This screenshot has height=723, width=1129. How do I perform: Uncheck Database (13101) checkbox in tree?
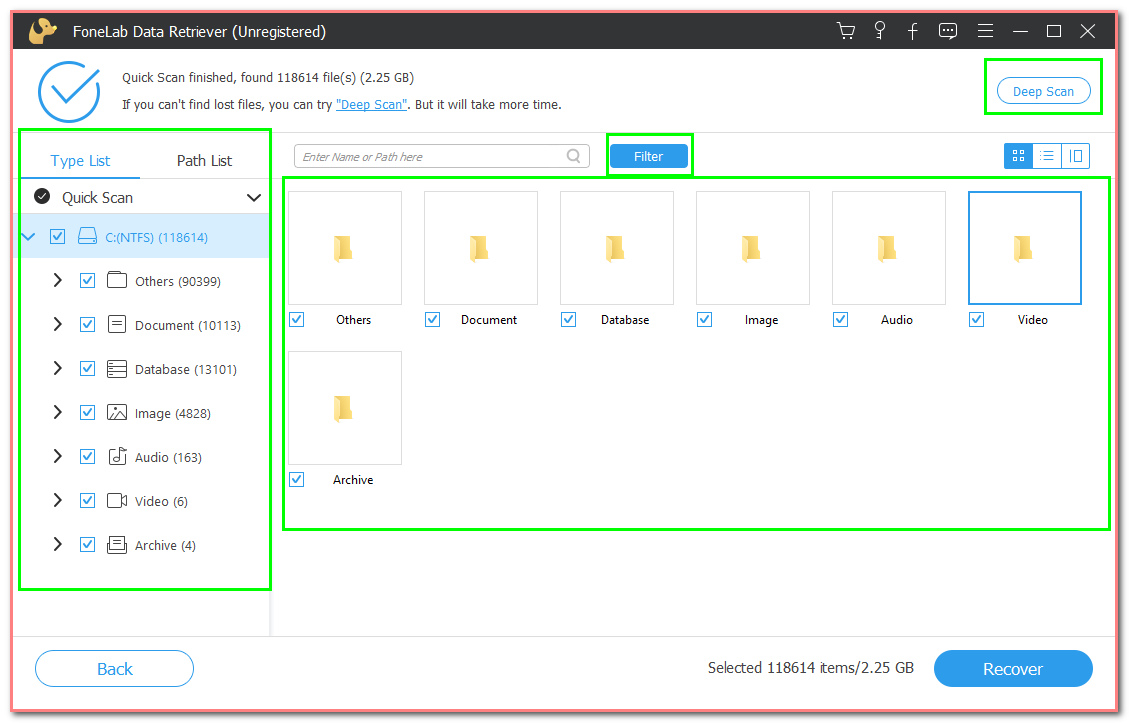point(87,369)
